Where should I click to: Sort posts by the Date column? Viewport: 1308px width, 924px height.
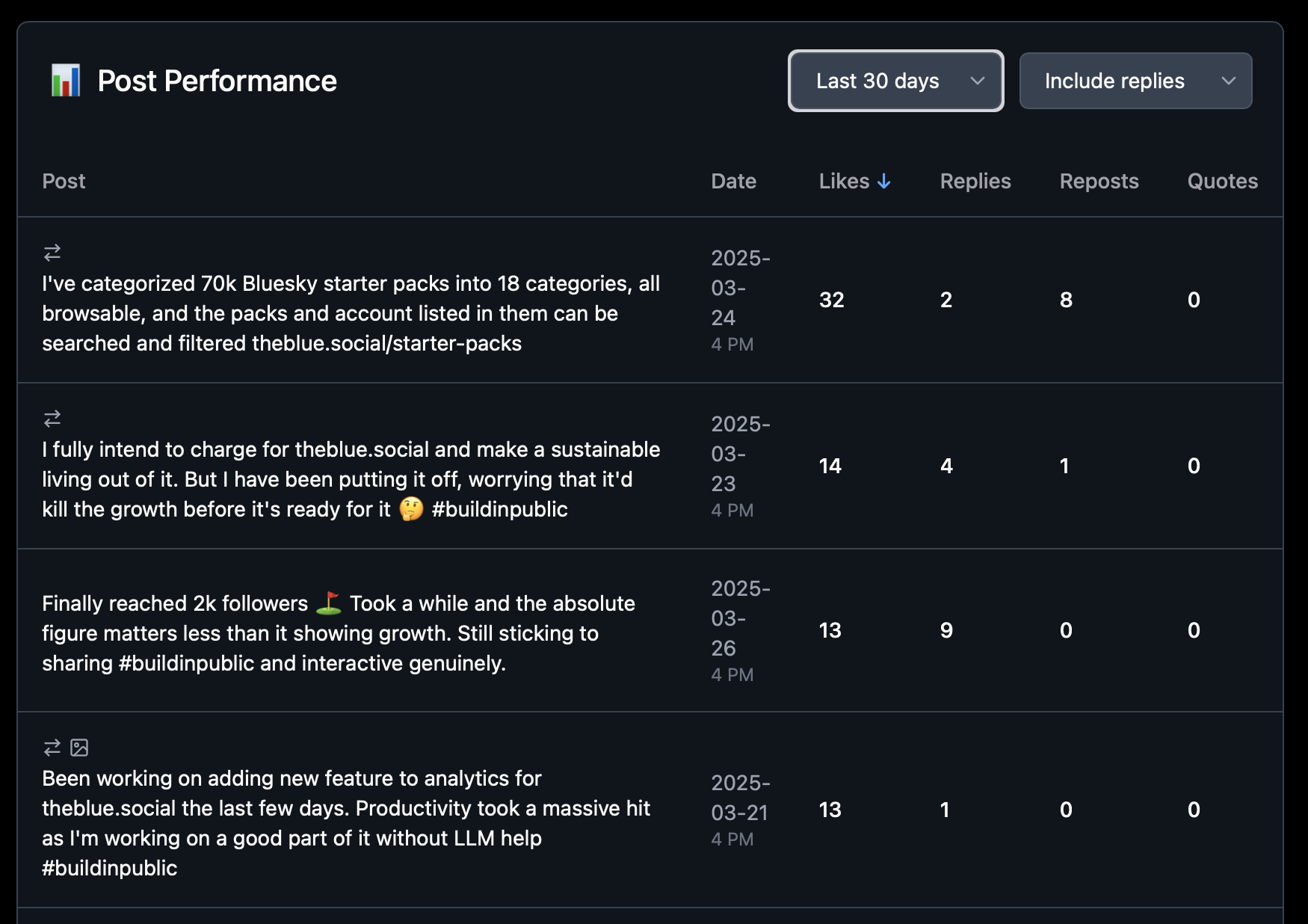coord(734,181)
